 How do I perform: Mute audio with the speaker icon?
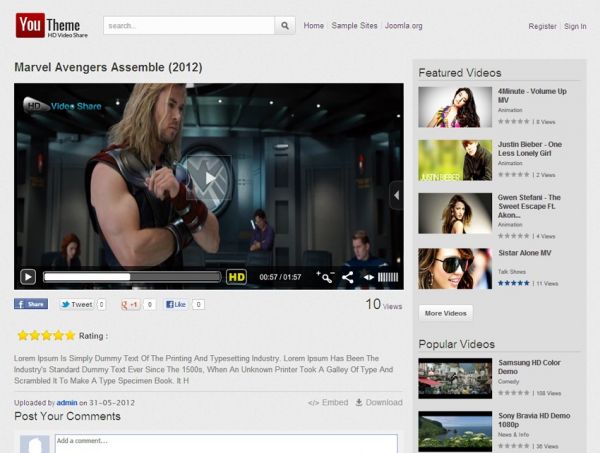pos(368,277)
